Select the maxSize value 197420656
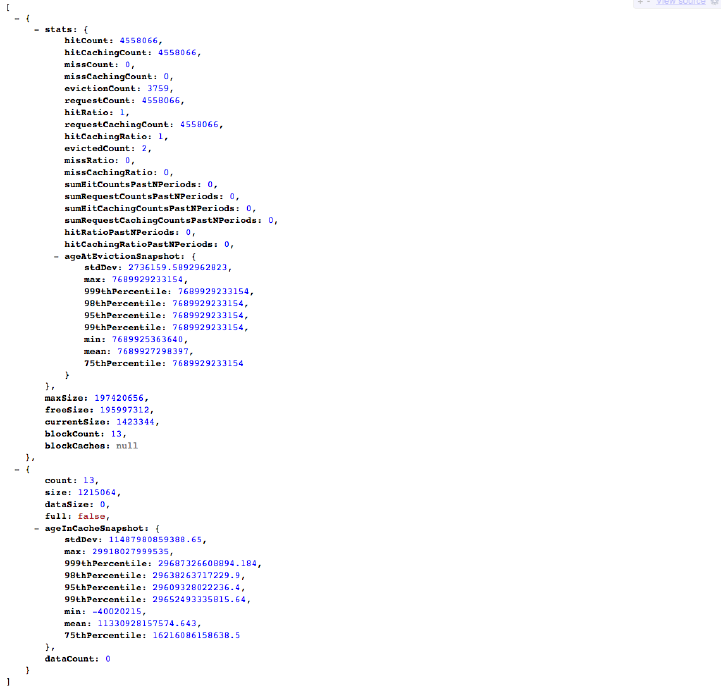Screen dimensions: 721x697 coord(119,398)
